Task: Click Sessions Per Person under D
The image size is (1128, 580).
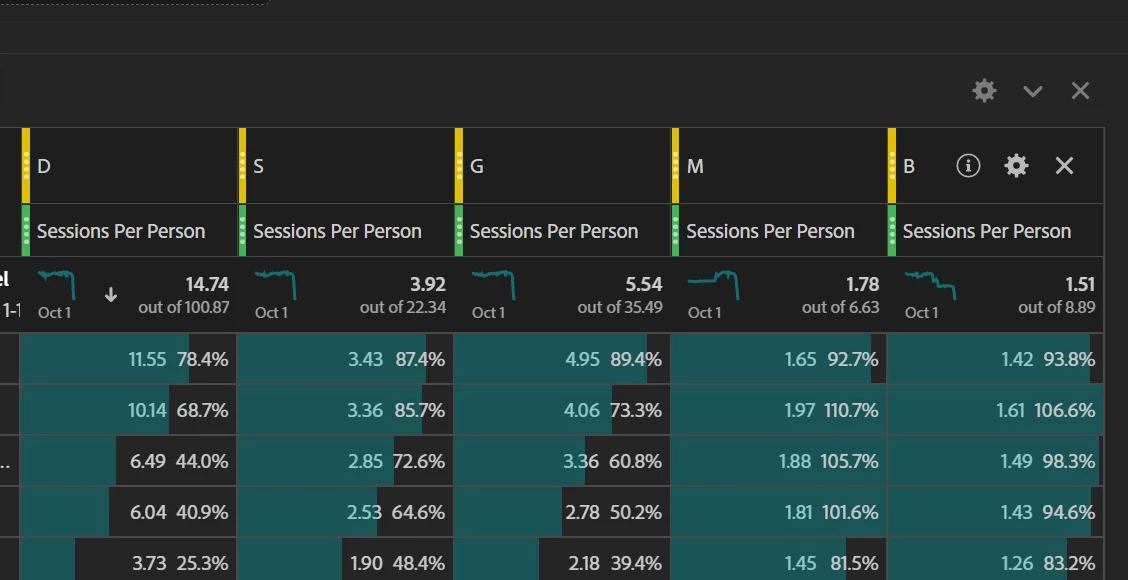Action: coord(121,231)
